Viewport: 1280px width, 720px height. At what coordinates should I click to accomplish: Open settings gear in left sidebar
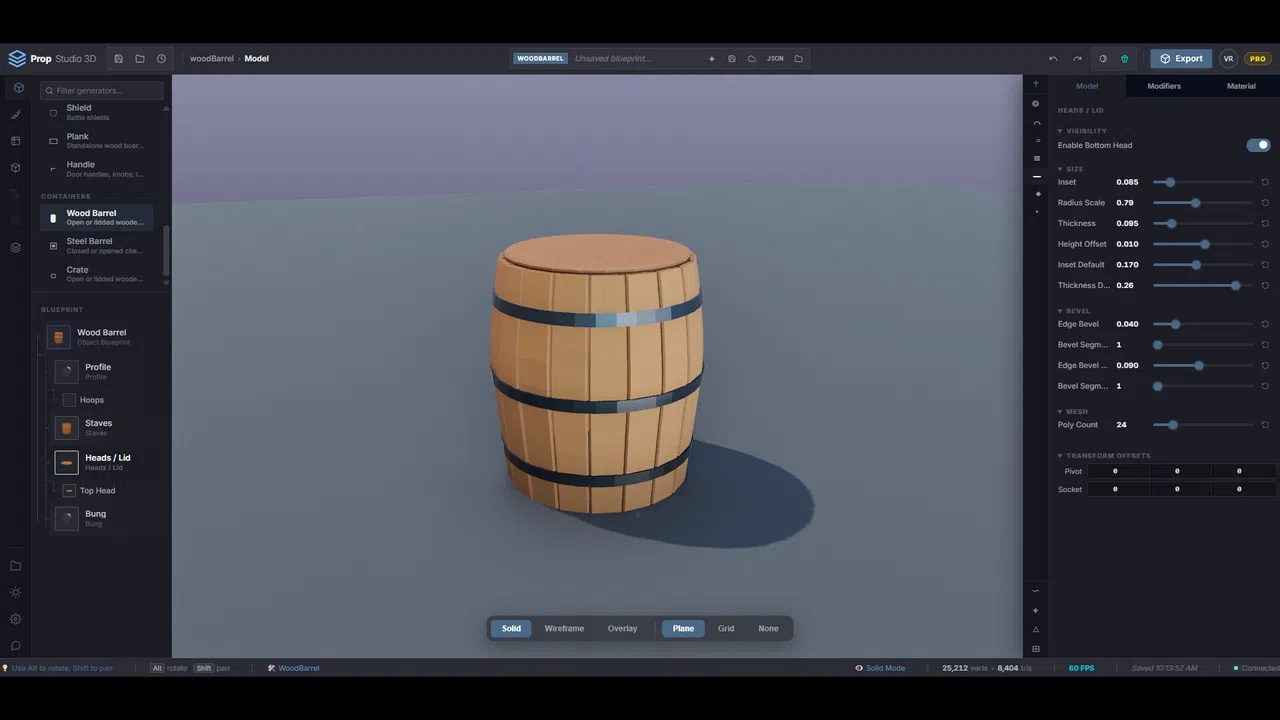pyautogui.click(x=15, y=620)
